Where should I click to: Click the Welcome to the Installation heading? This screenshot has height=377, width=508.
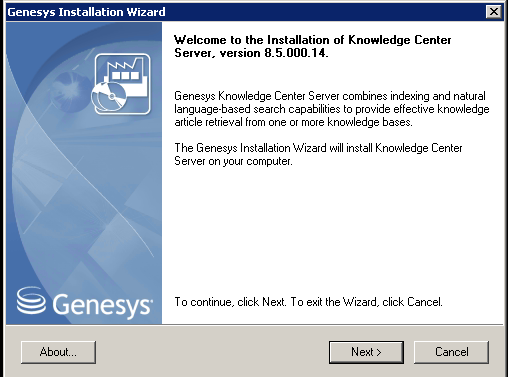312,46
